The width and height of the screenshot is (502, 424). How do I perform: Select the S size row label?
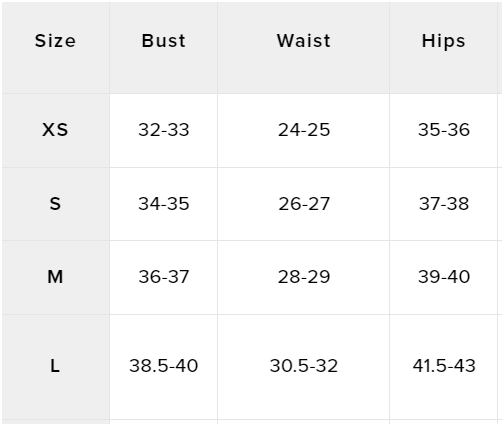click(x=55, y=204)
